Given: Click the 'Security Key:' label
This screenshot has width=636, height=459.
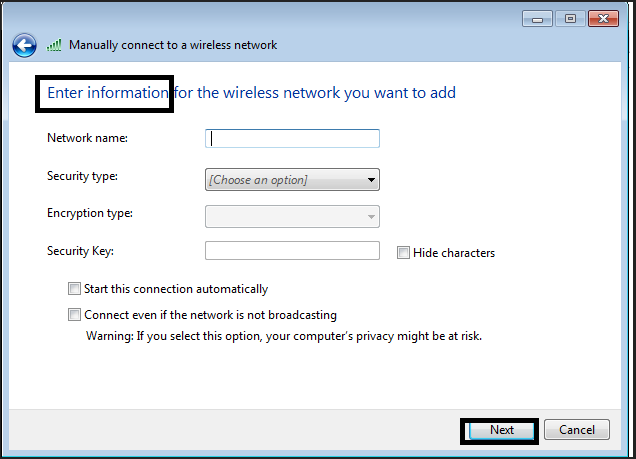Looking at the screenshot, I should tap(81, 251).
